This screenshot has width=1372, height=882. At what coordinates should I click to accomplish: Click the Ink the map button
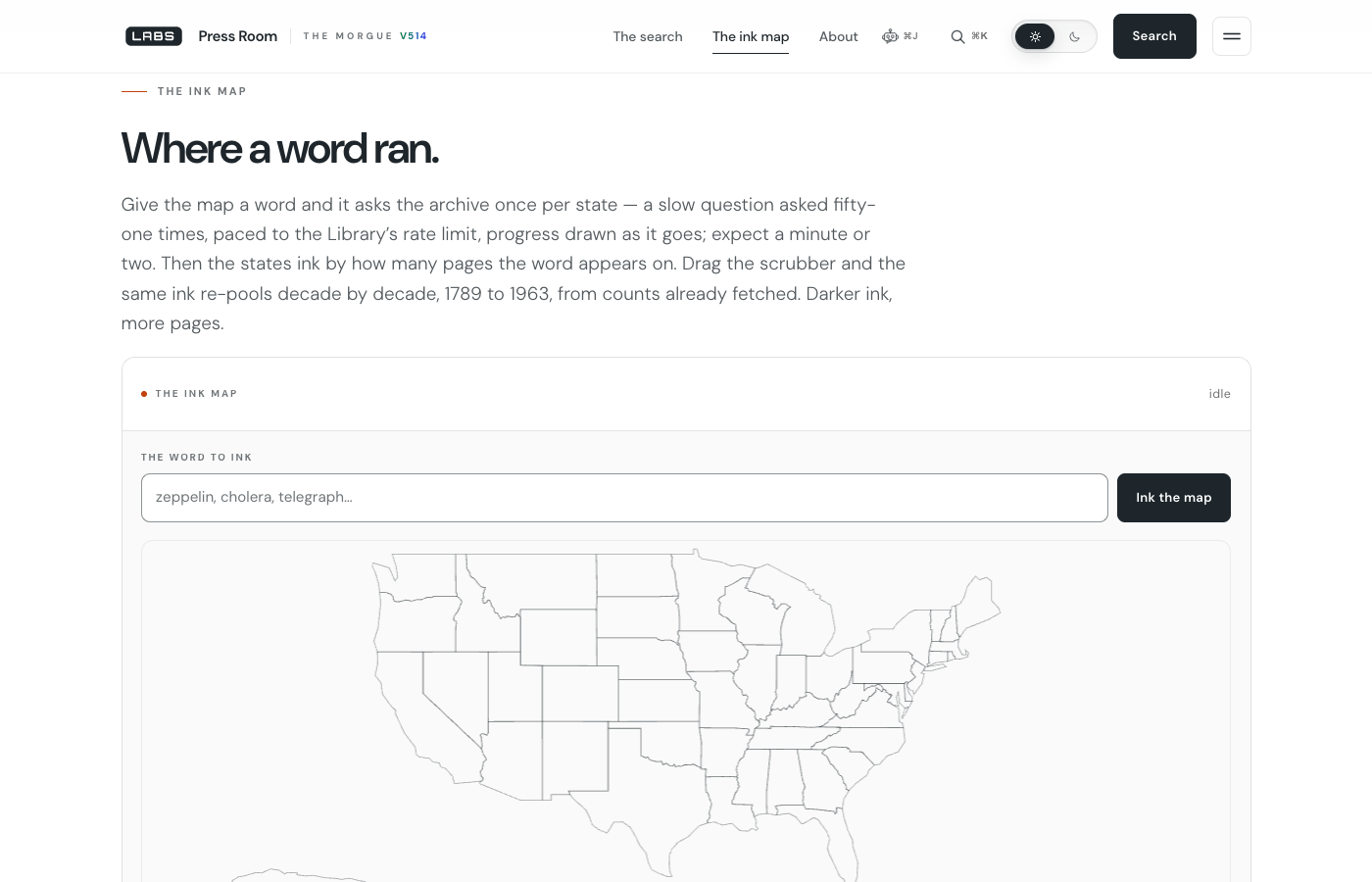coord(1174,498)
